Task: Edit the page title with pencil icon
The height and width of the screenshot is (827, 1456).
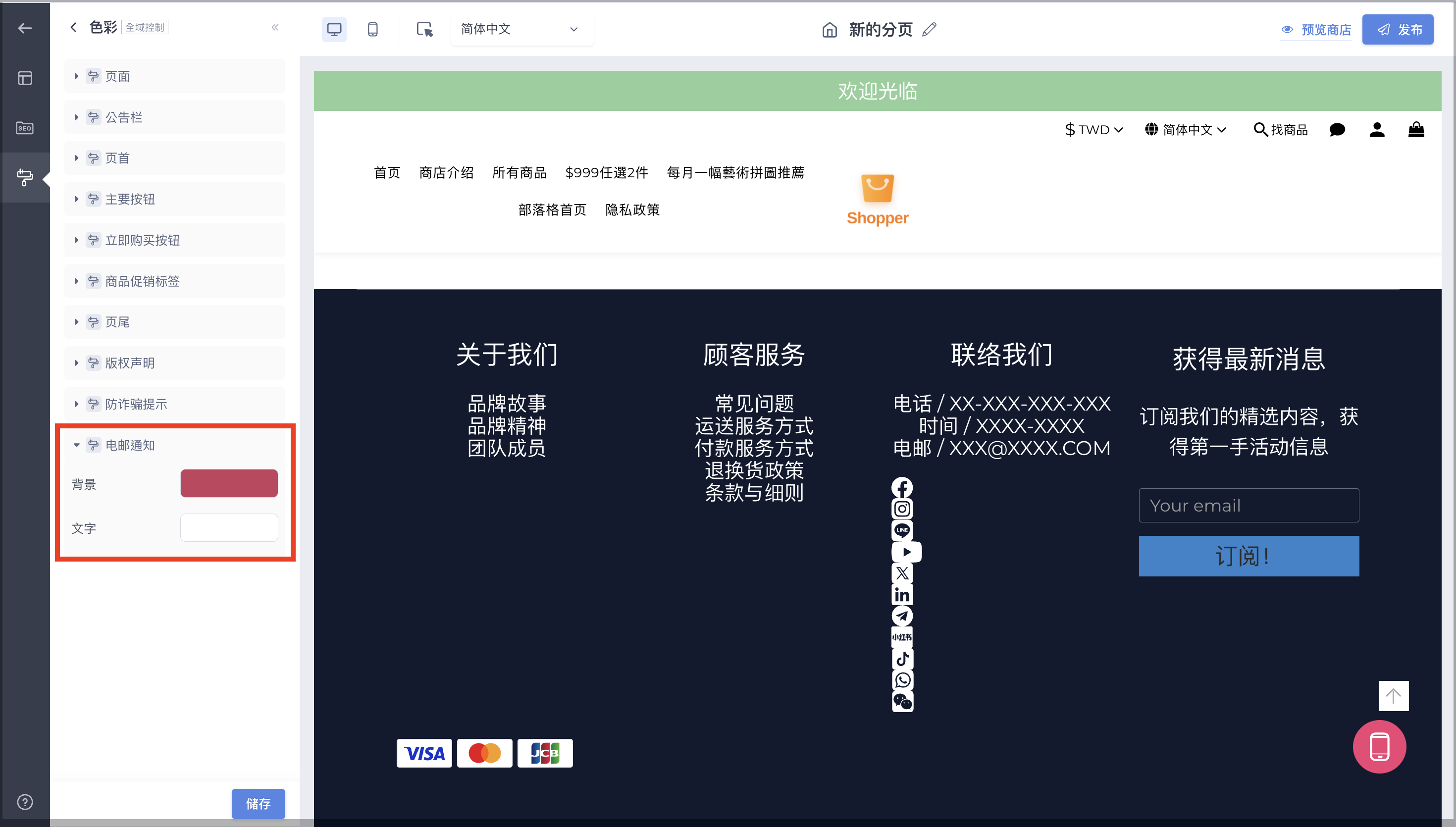Action: pyautogui.click(x=929, y=29)
